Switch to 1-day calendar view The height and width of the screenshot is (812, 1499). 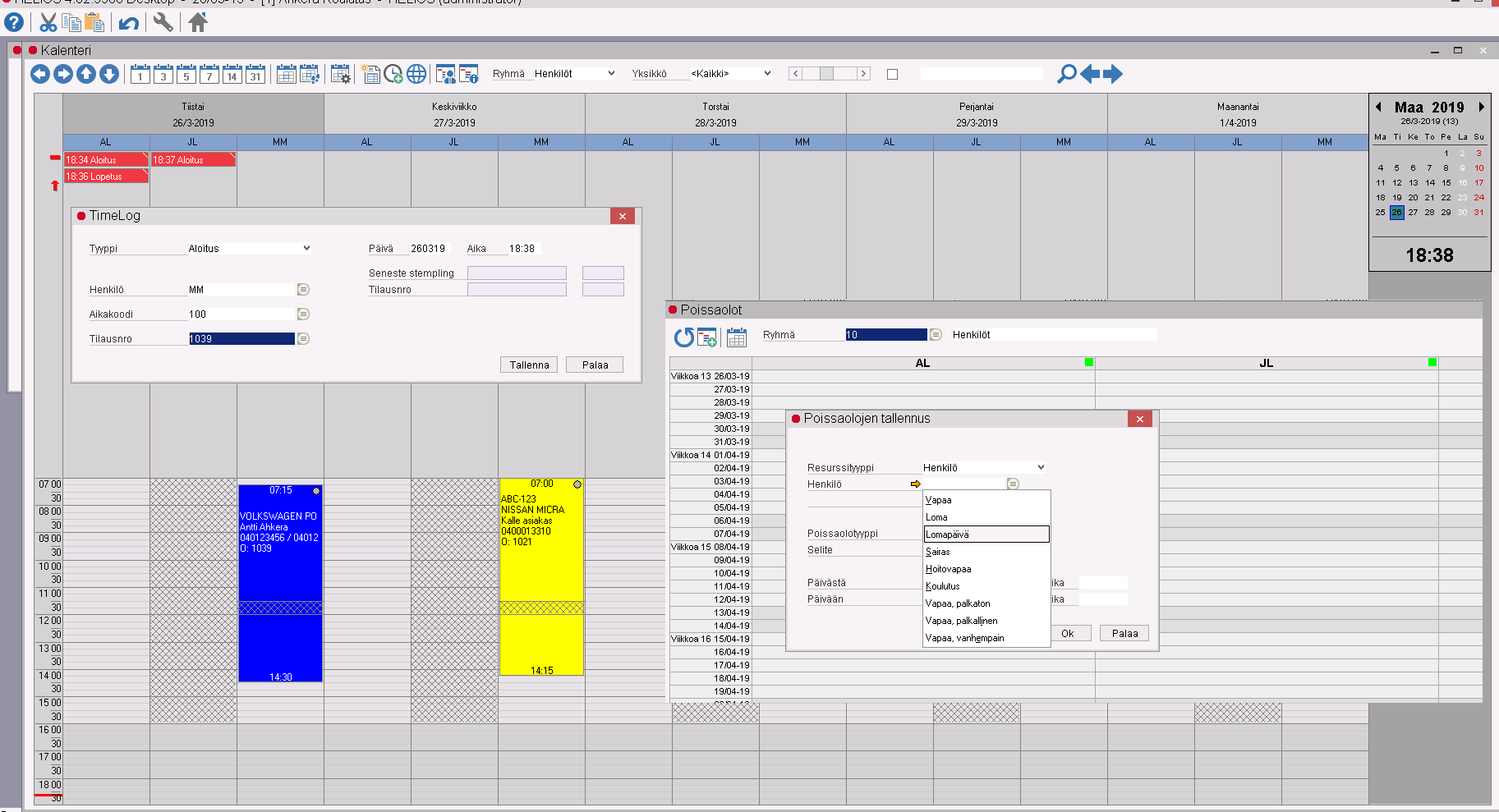click(x=140, y=74)
